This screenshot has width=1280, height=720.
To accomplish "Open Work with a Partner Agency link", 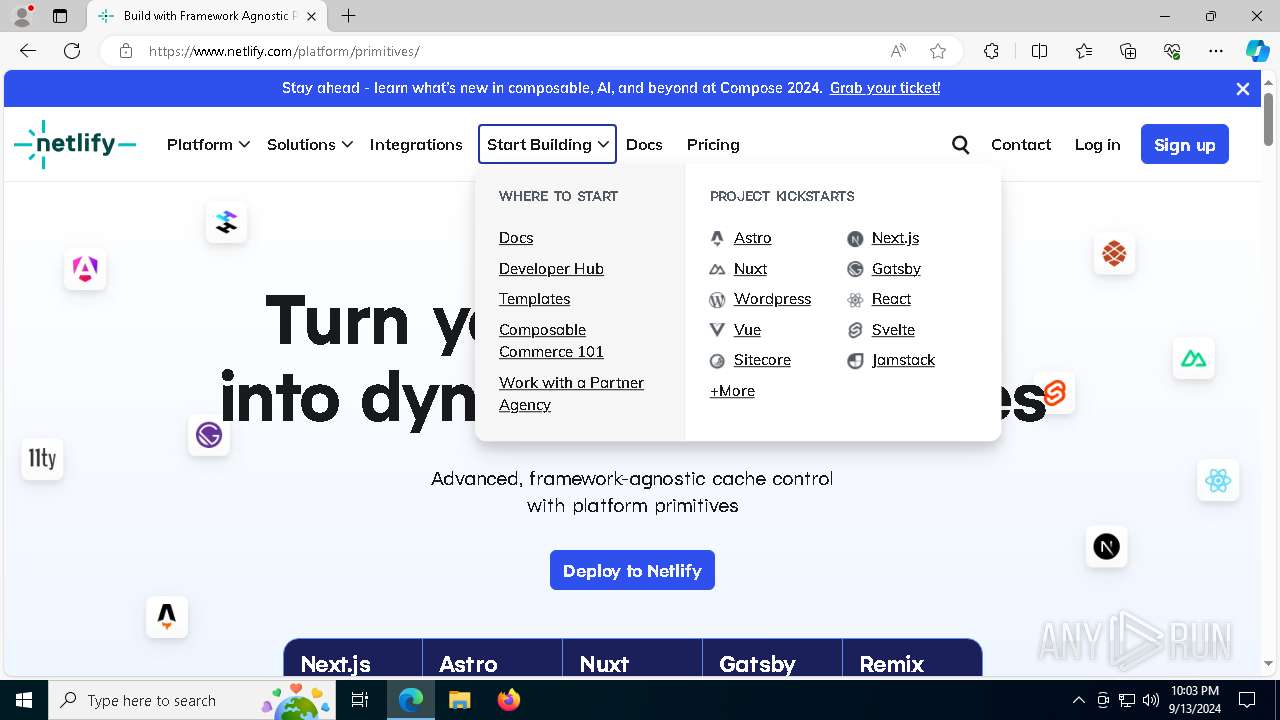I will click(571, 394).
